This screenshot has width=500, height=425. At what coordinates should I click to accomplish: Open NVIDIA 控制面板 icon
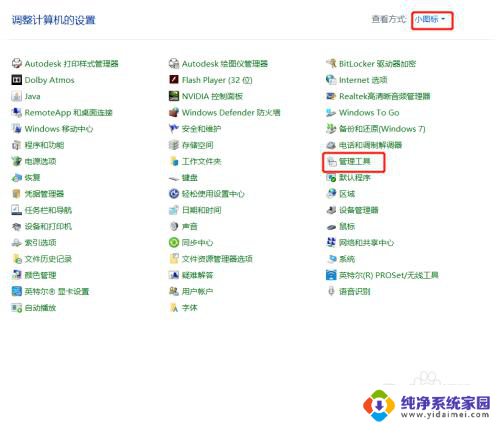tap(174, 96)
